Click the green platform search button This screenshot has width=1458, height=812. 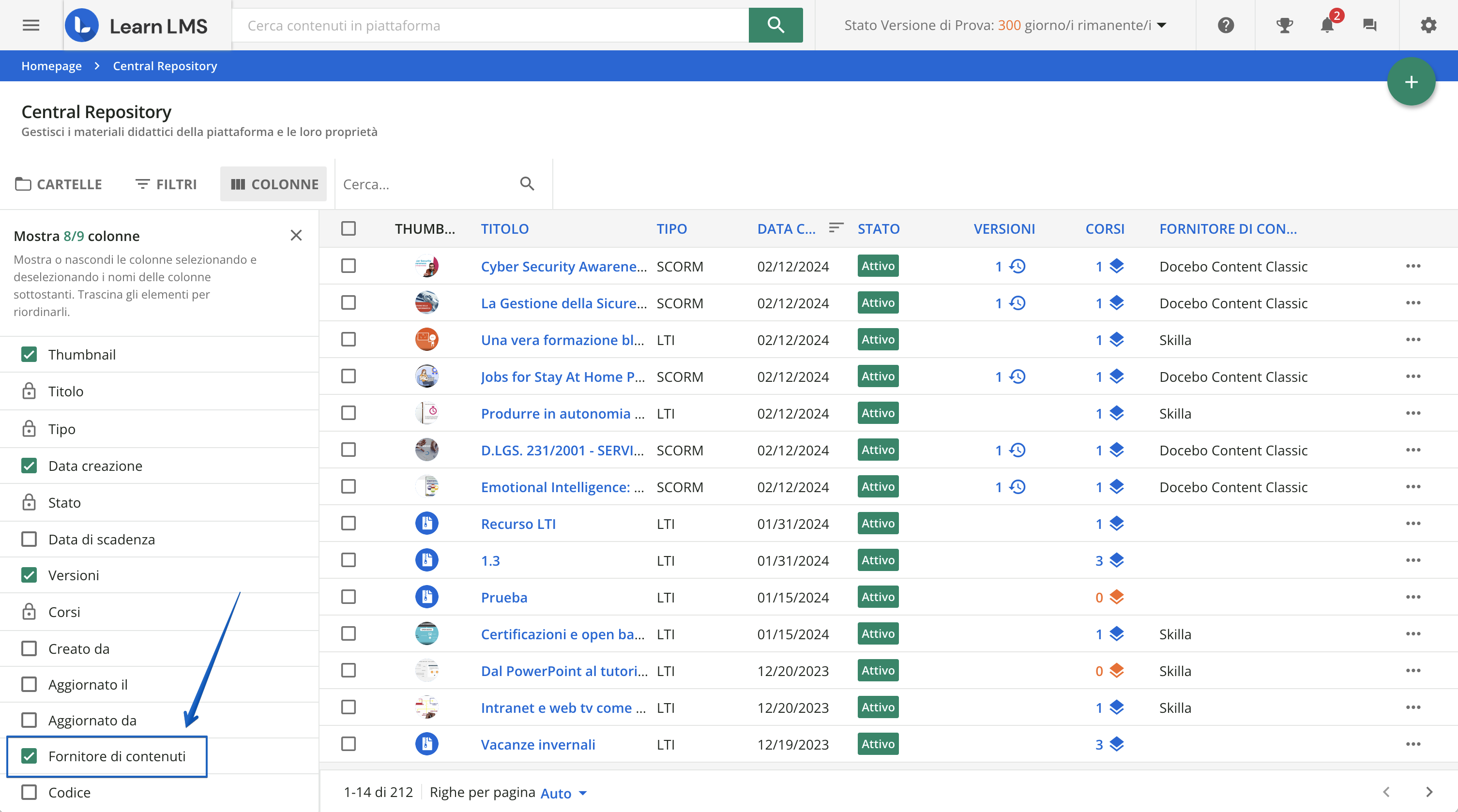[775, 25]
